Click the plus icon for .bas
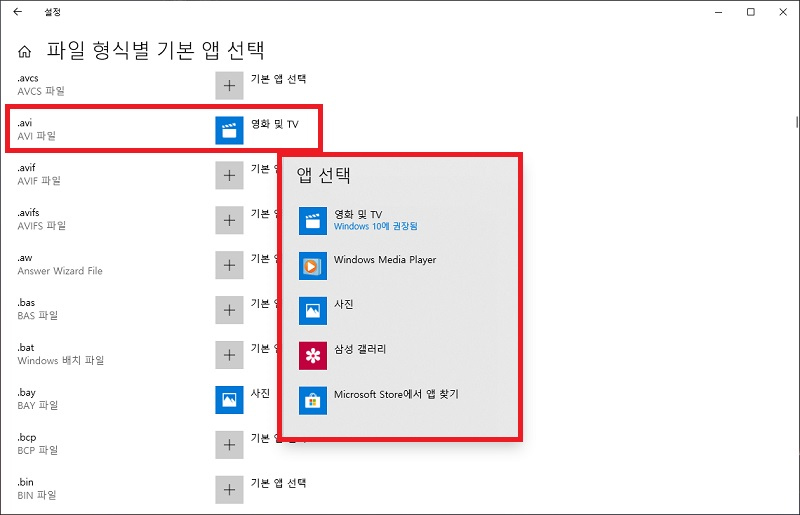This screenshot has width=800, height=515. [x=229, y=310]
